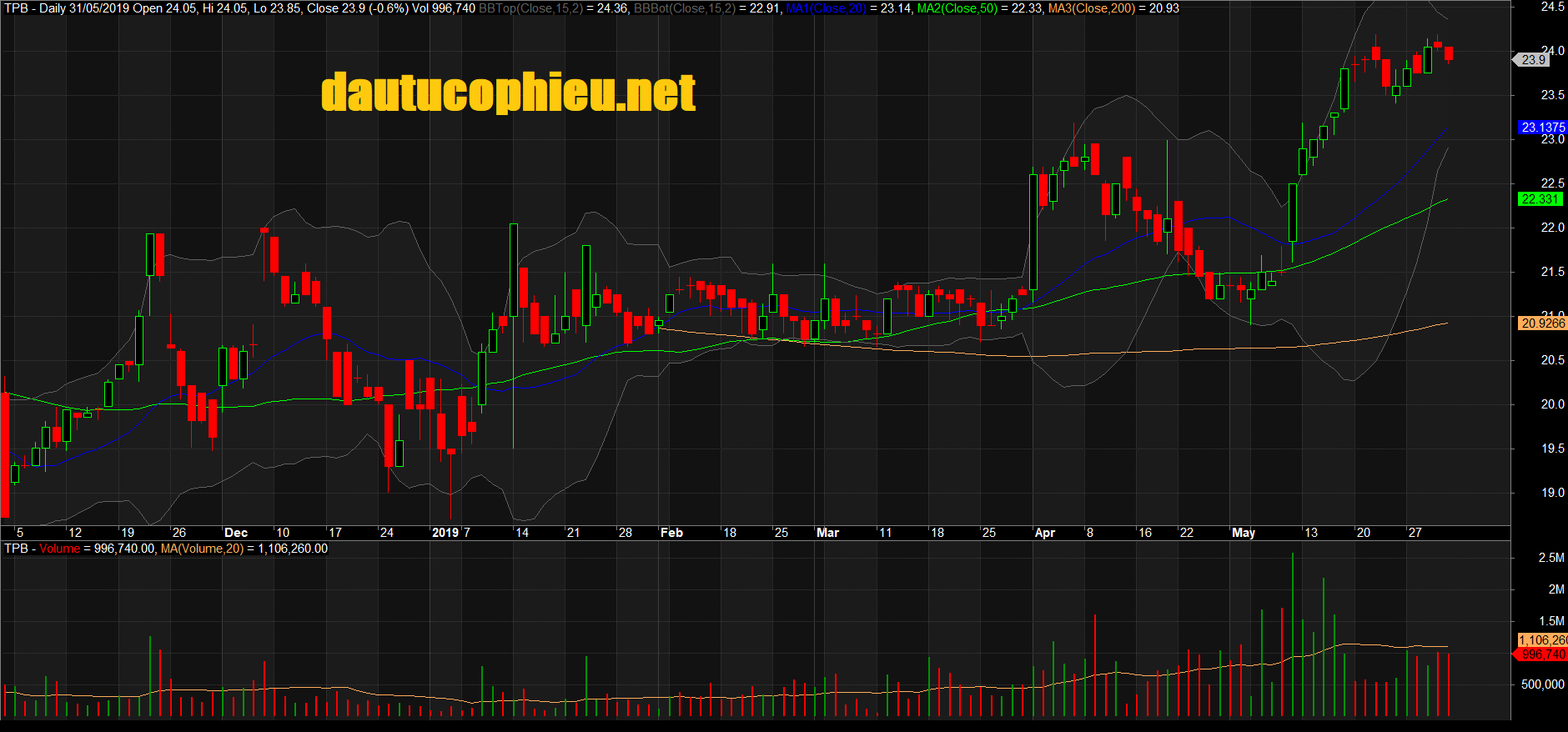Click the orange 20.9266 price tag
Screen dimensions: 1568x732
[1542, 323]
